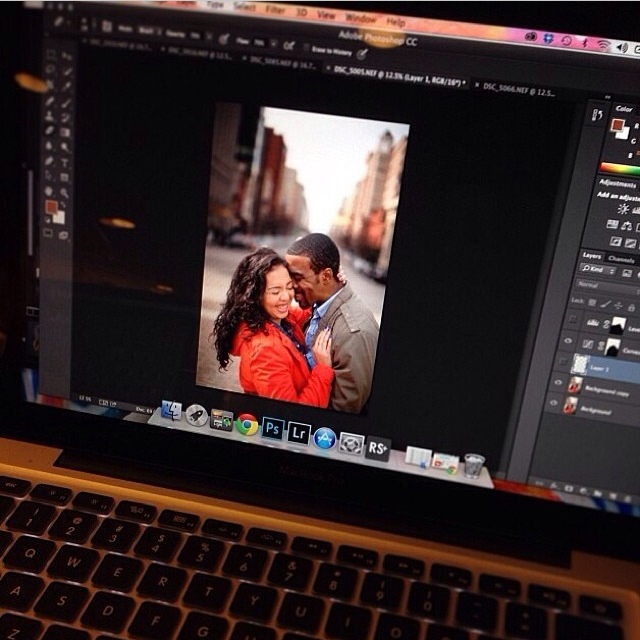Image resolution: width=640 pixels, height=640 pixels.
Task: Open the Brush Preset picker
Action: tap(83, 25)
